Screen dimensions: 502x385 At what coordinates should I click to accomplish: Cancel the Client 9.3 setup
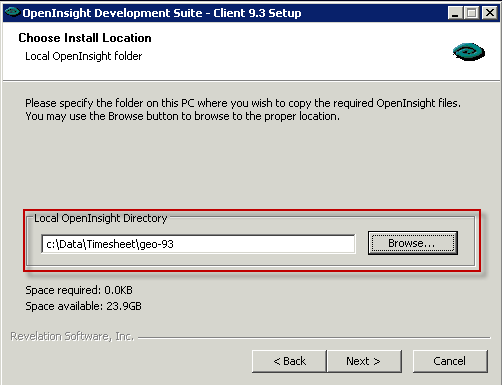tap(450, 361)
